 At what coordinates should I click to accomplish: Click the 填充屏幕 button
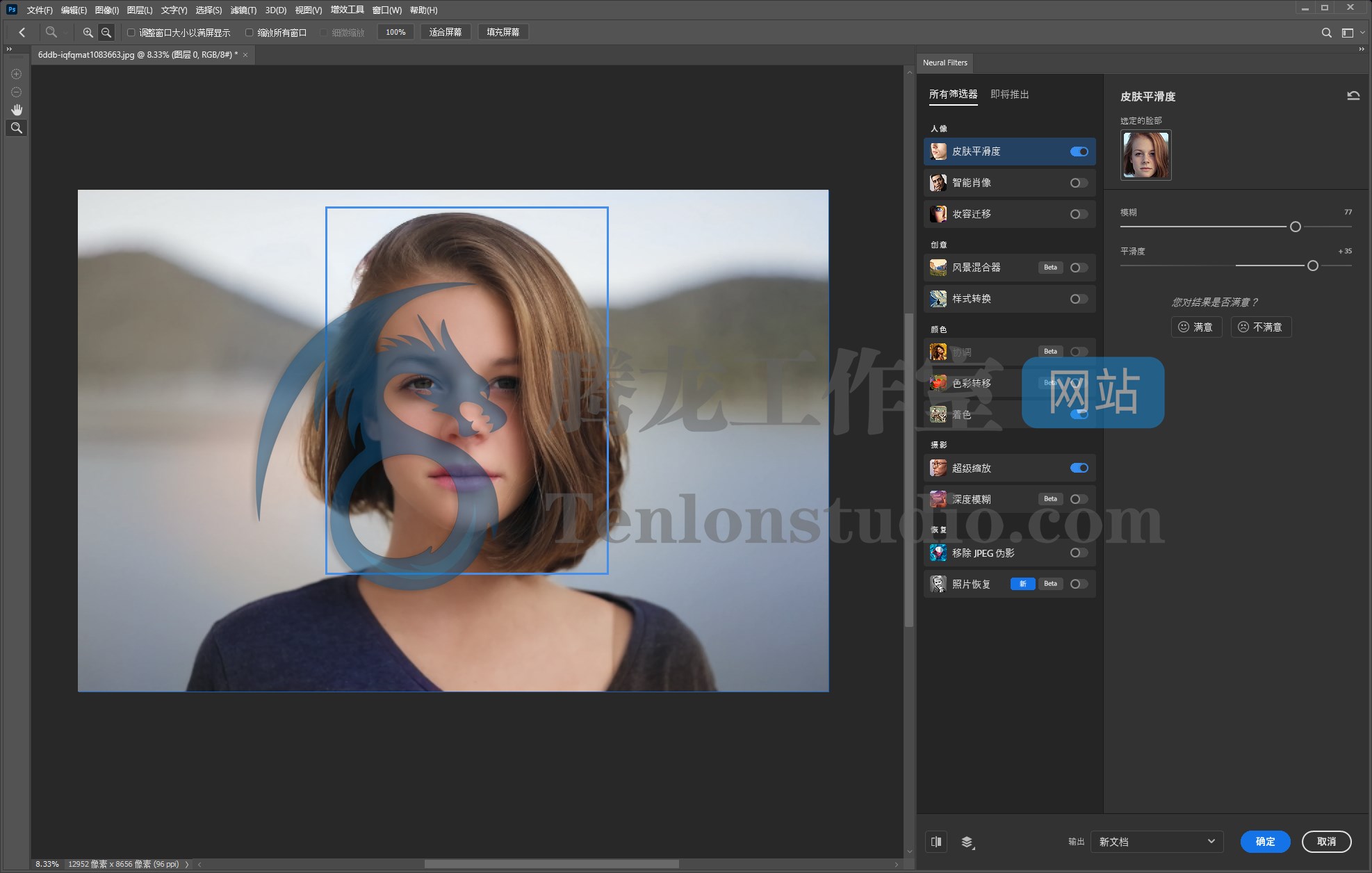click(x=503, y=32)
